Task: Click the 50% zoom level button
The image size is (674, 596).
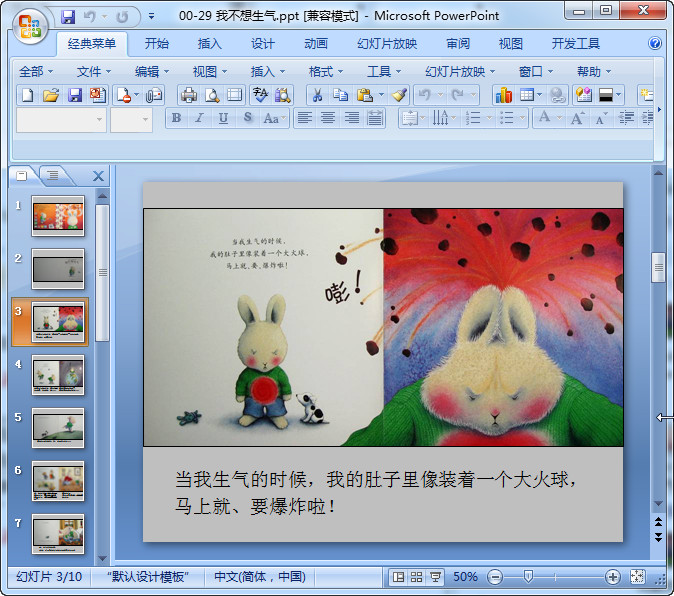Action: (x=465, y=577)
